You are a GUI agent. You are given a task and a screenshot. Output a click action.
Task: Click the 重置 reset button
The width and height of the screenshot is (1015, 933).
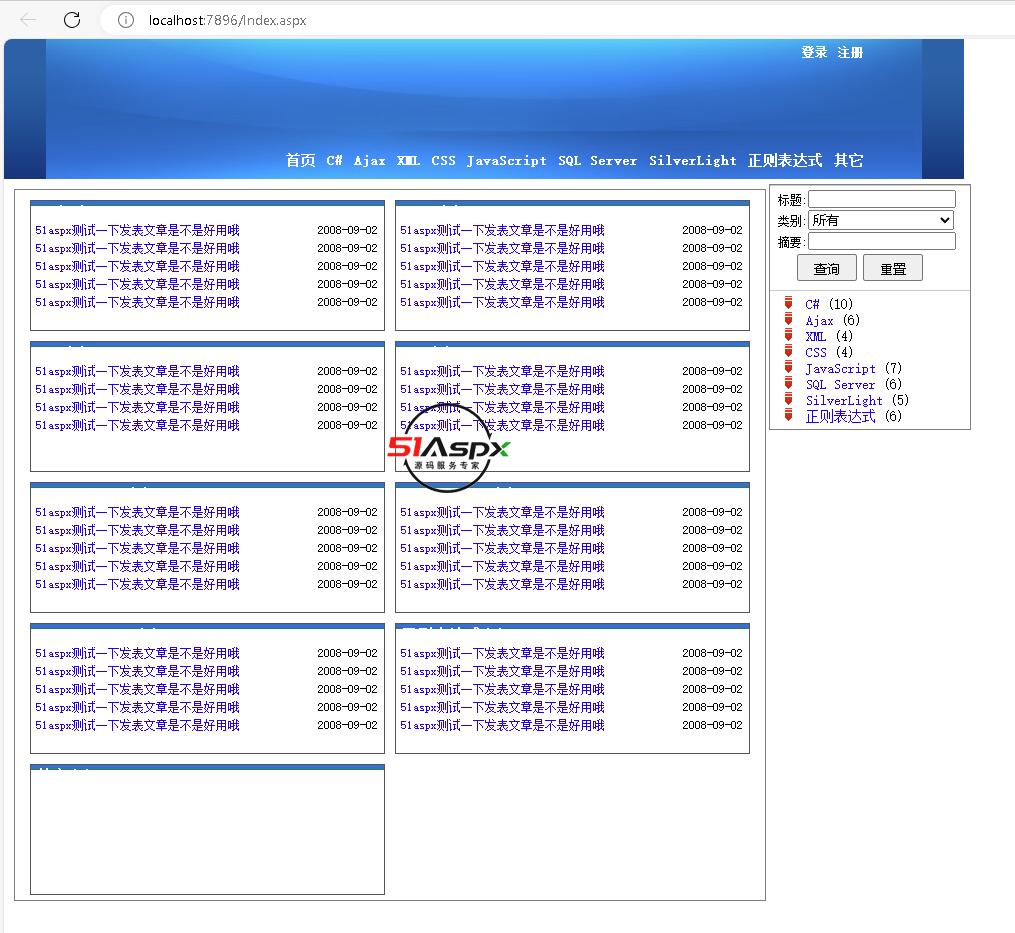[x=893, y=268]
